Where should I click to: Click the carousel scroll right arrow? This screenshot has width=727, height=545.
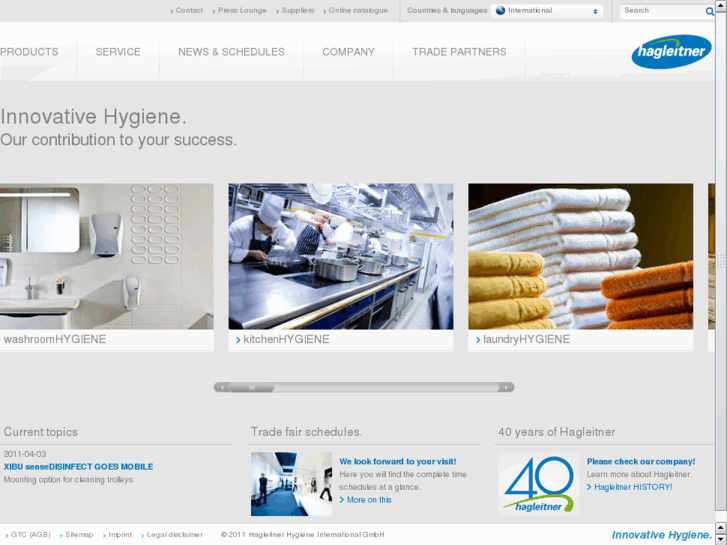(506, 387)
